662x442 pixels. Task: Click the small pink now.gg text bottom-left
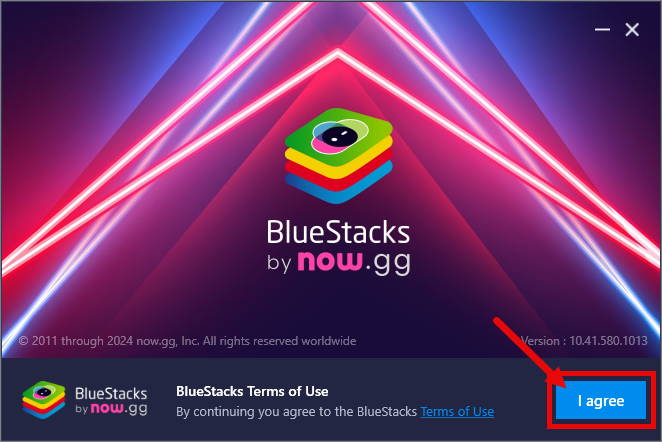tap(119, 409)
